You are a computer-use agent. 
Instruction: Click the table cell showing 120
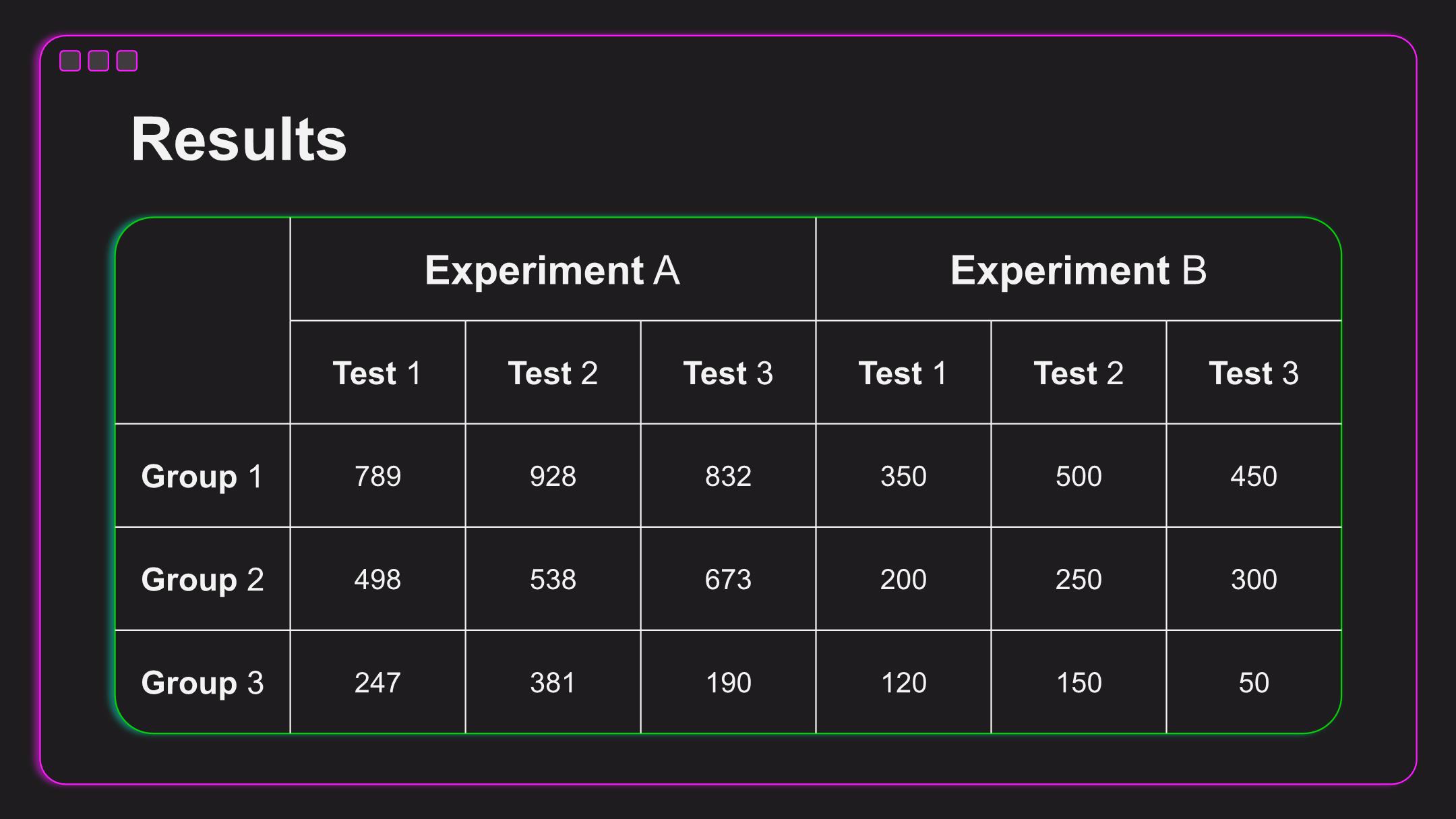[x=903, y=683]
